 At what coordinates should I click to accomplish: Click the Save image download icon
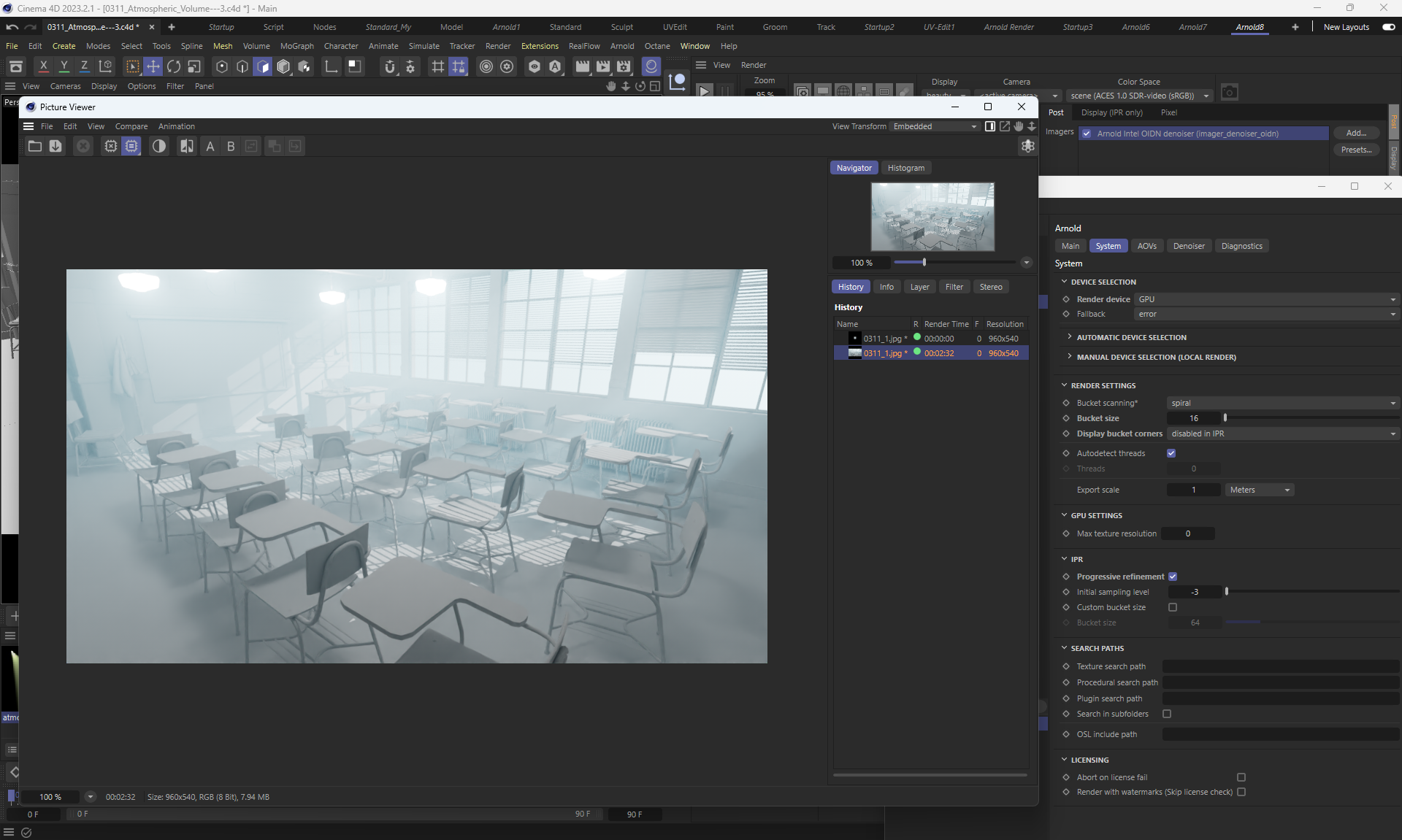click(x=55, y=147)
